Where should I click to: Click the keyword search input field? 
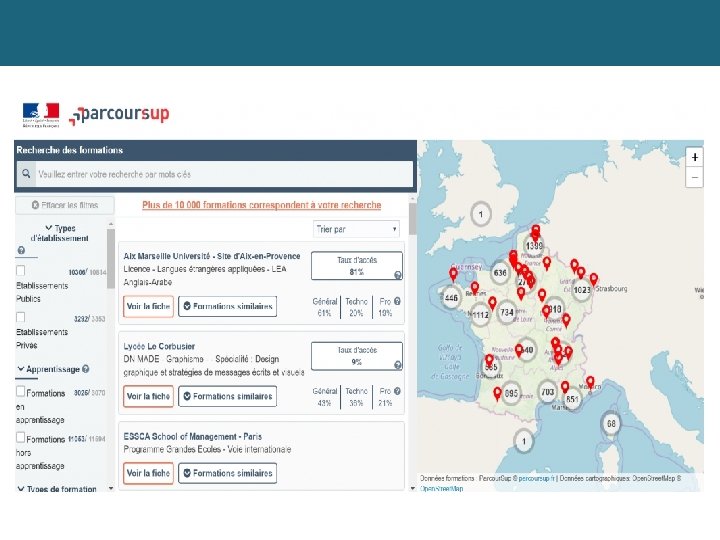225,174
